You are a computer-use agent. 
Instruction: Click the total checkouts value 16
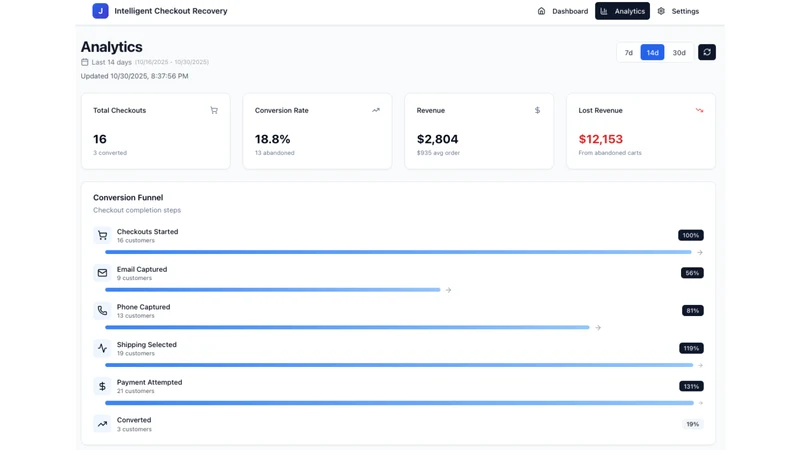[x=99, y=139]
